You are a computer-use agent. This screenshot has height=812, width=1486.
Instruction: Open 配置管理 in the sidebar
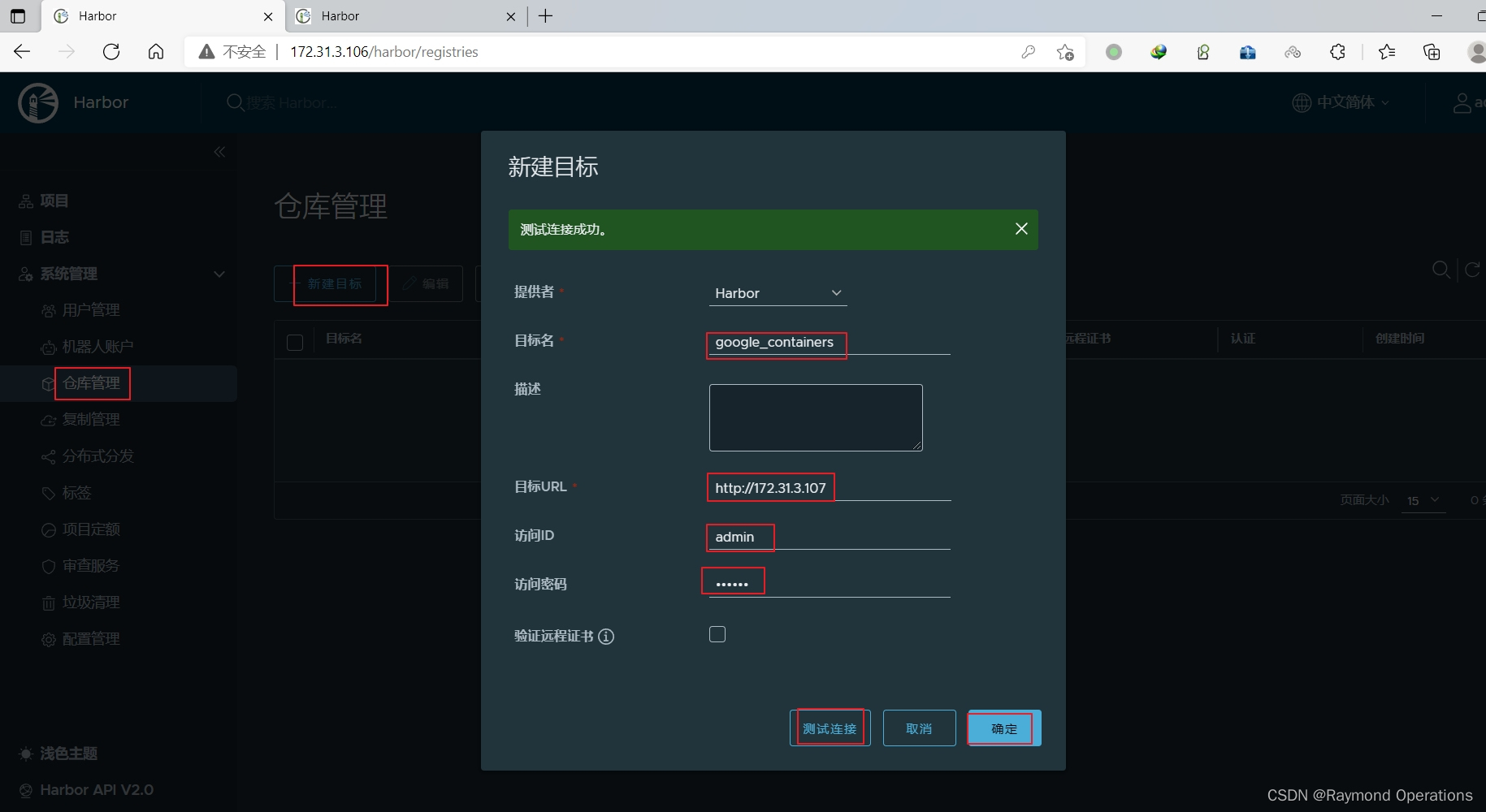pyautogui.click(x=91, y=639)
